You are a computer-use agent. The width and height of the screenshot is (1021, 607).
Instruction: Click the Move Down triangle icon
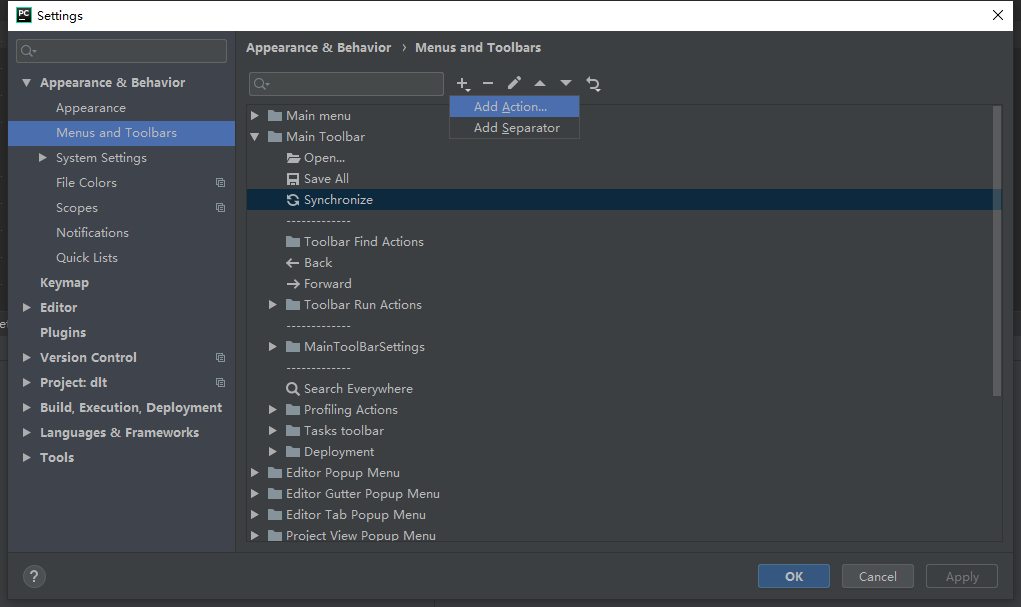[566, 83]
